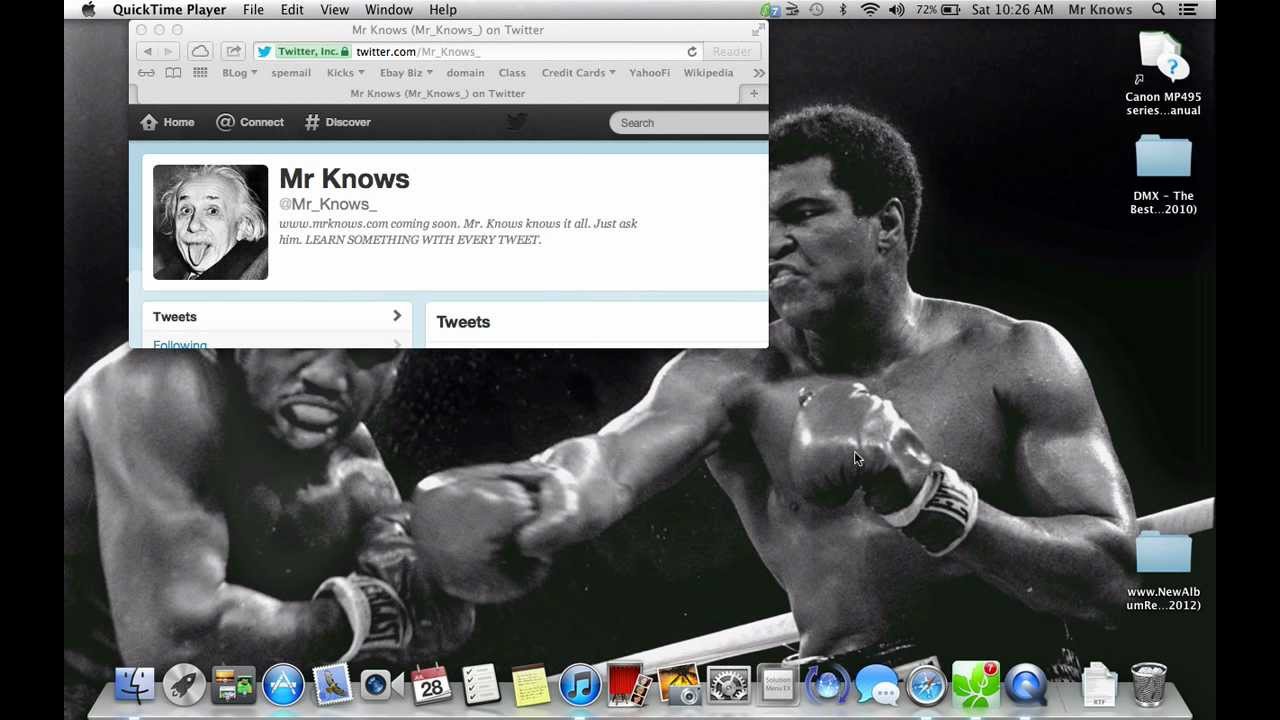Open Reminders checklist in the Dock
1280x720 pixels.
(481, 685)
